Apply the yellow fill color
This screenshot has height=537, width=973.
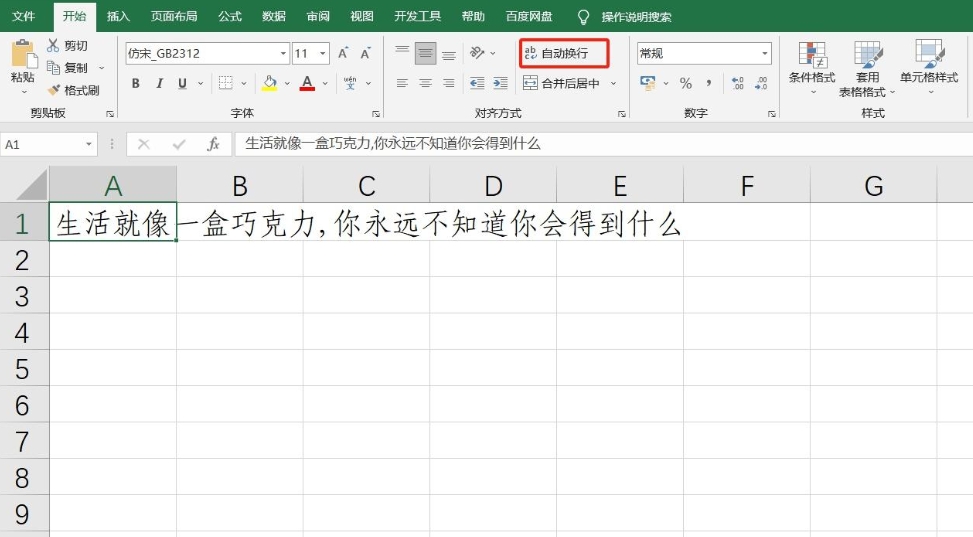pos(269,84)
